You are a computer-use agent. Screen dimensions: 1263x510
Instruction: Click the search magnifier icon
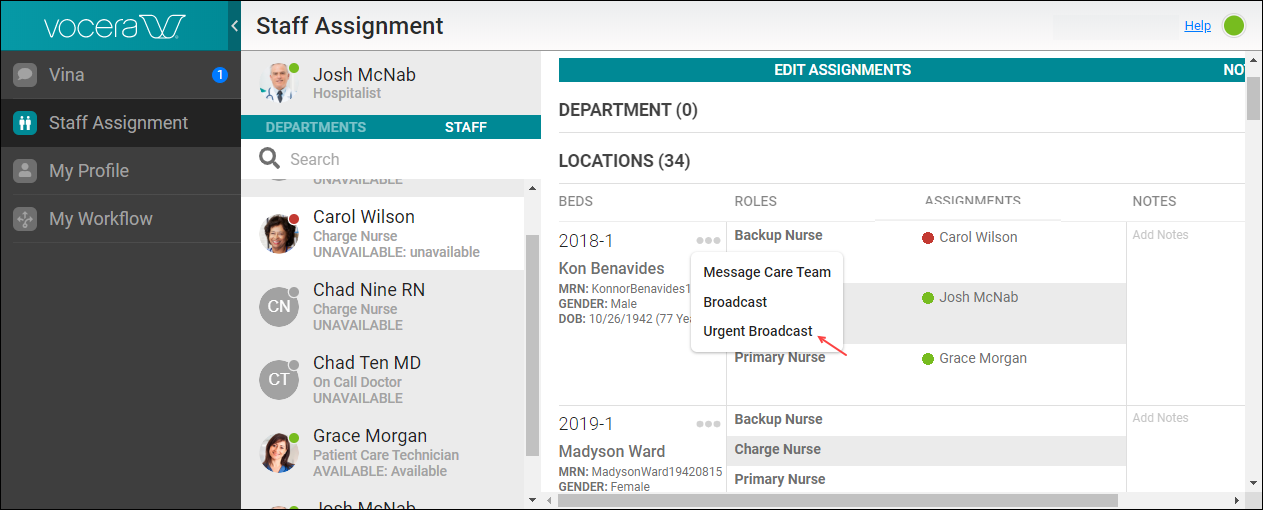tap(268, 159)
